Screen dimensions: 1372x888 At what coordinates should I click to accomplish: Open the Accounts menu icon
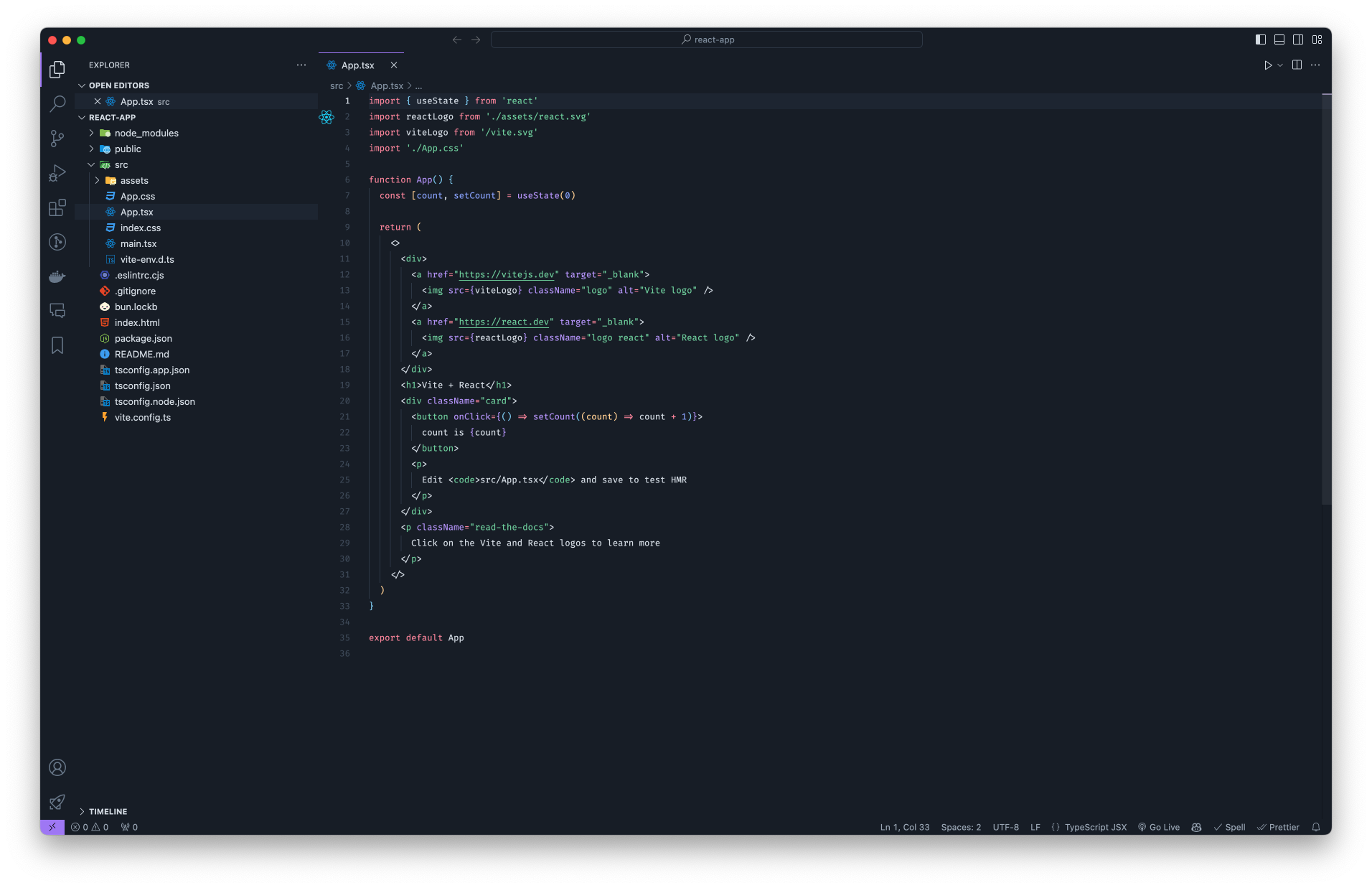57,767
